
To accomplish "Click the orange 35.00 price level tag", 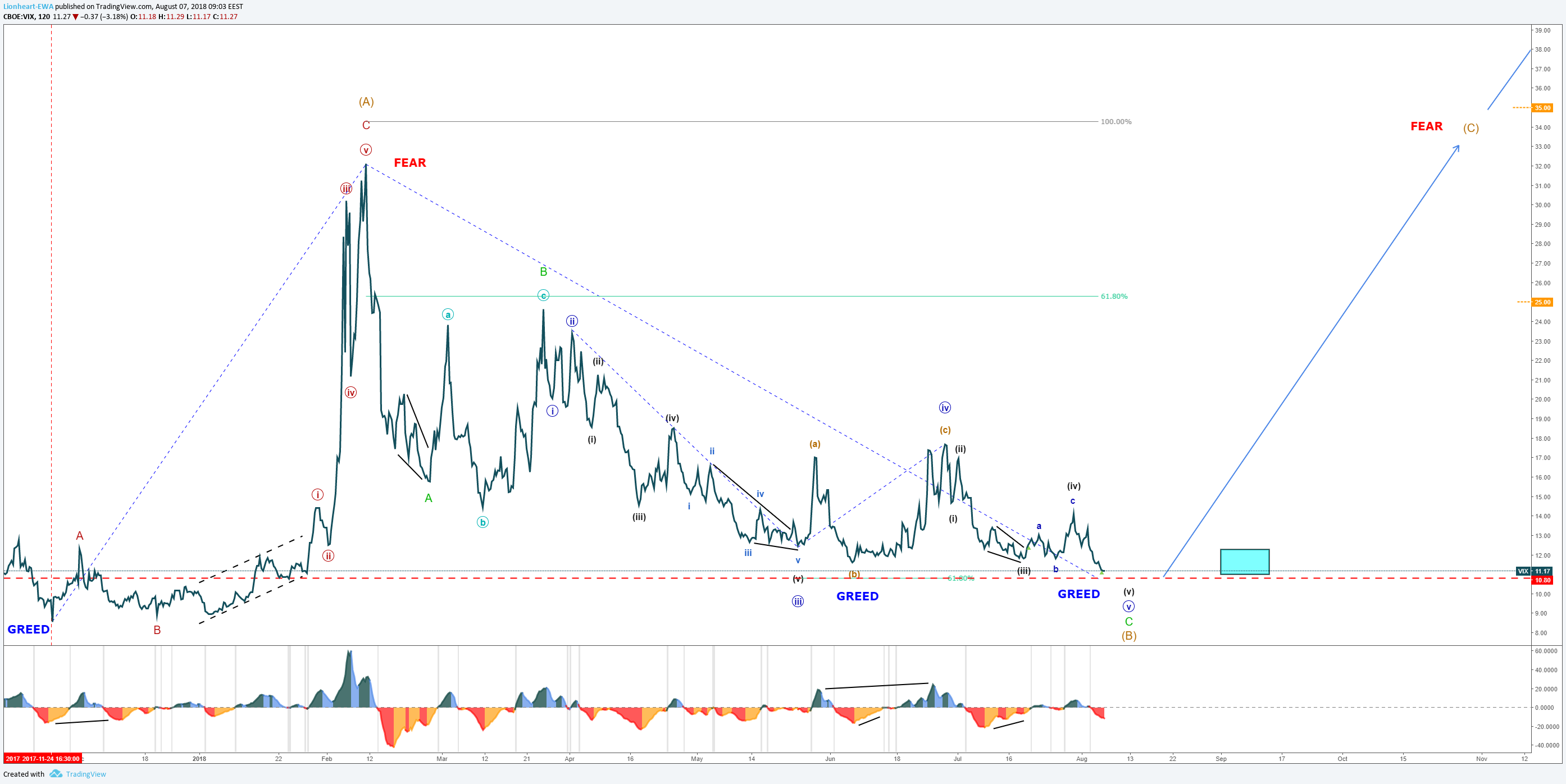I will pyautogui.click(x=1542, y=108).
